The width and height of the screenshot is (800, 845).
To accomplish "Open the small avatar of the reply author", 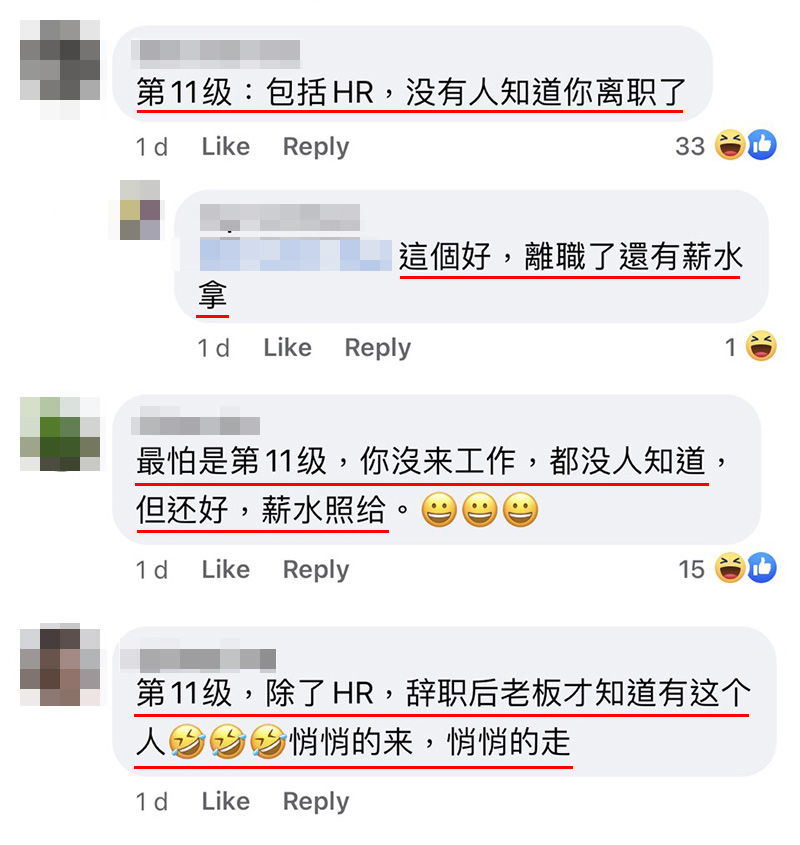I will (140, 210).
